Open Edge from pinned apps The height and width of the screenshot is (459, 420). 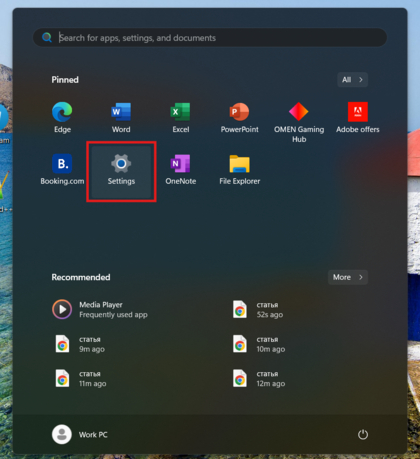click(x=62, y=117)
